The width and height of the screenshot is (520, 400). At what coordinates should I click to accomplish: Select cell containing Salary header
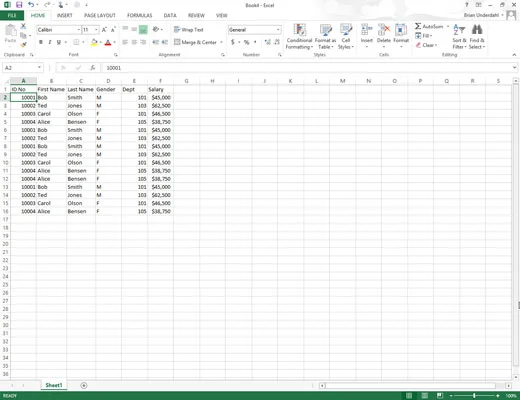(x=160, y=89)
